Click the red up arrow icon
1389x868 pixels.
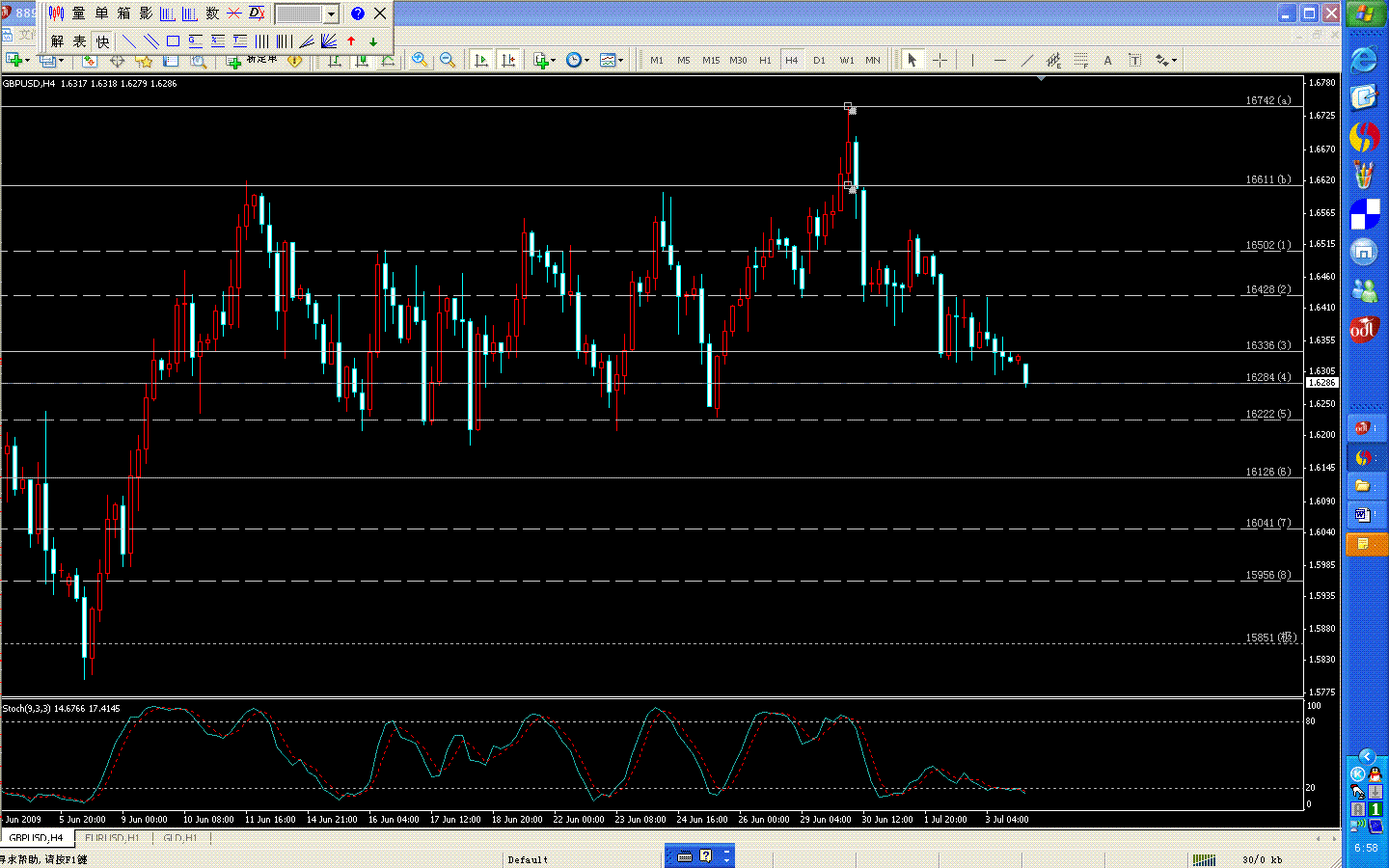pos(351,41)
